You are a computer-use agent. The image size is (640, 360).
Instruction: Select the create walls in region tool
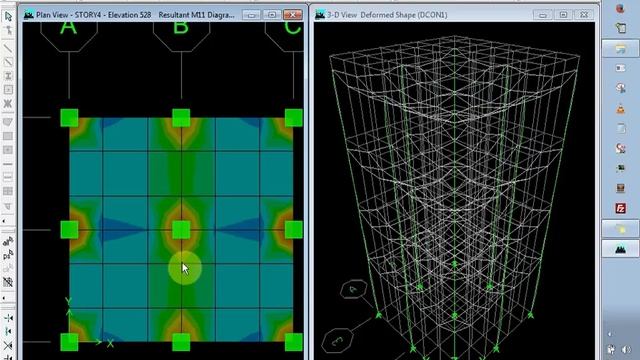click(x=8, y=178)
